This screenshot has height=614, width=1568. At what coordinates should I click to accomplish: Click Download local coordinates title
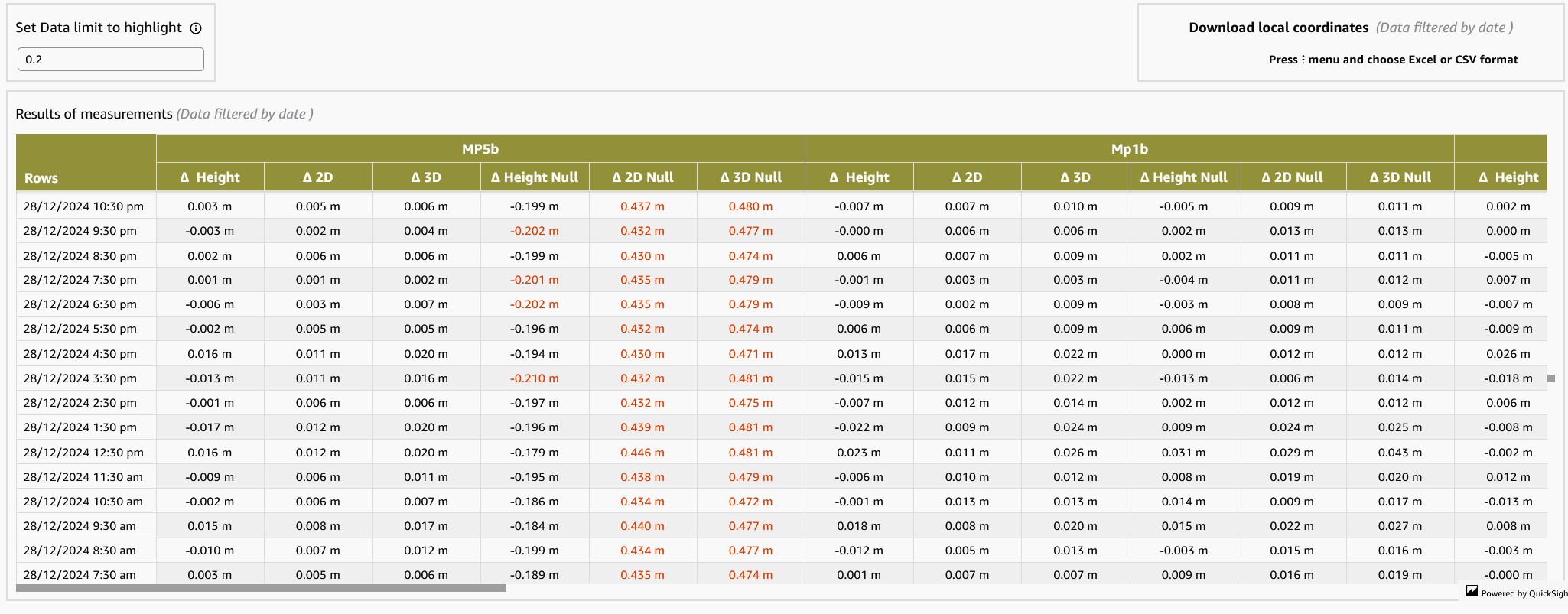click(x=1278, y=28)
